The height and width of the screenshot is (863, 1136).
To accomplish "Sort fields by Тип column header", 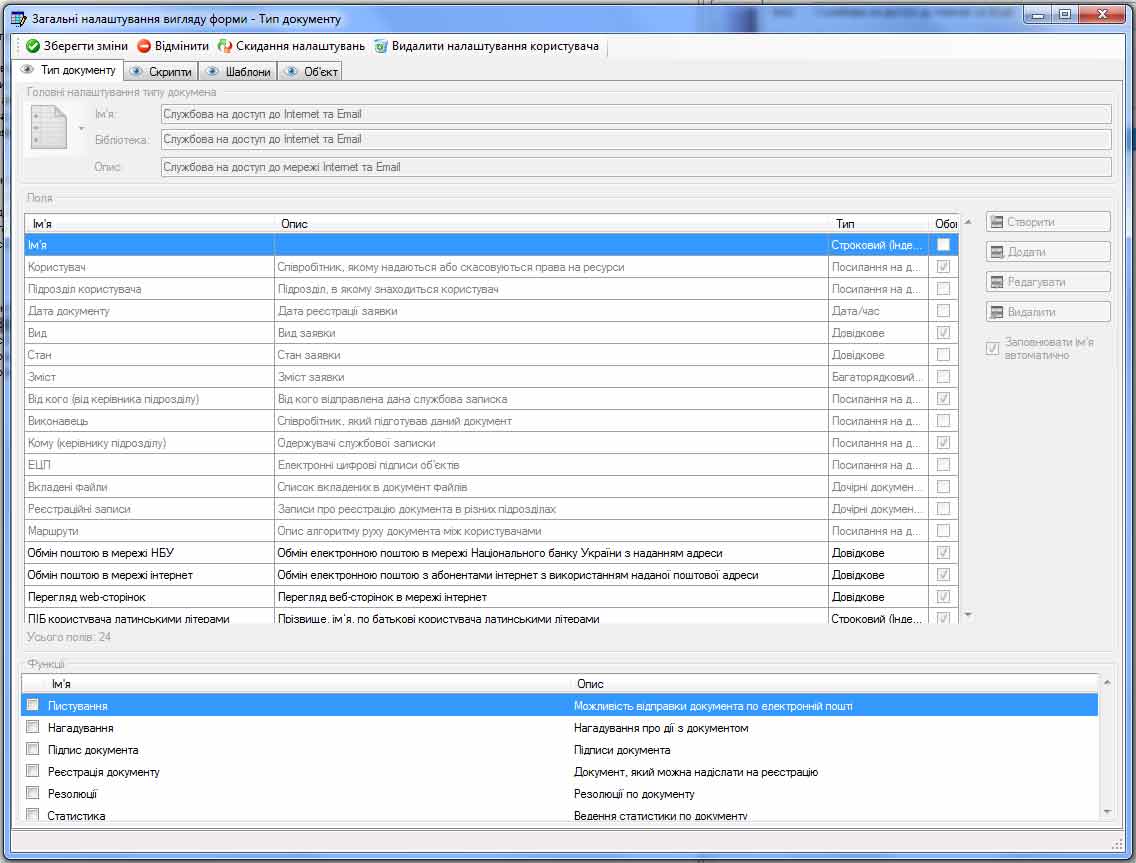I will pyautogui.click(x=879, y=224).
